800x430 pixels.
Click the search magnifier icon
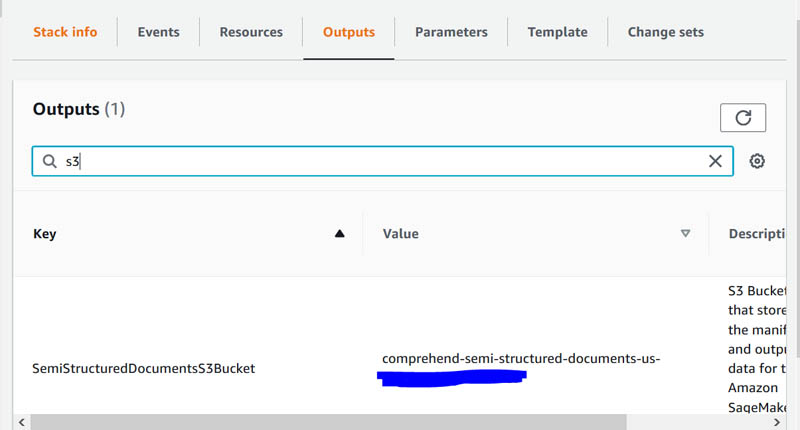[x=49, y=161]
